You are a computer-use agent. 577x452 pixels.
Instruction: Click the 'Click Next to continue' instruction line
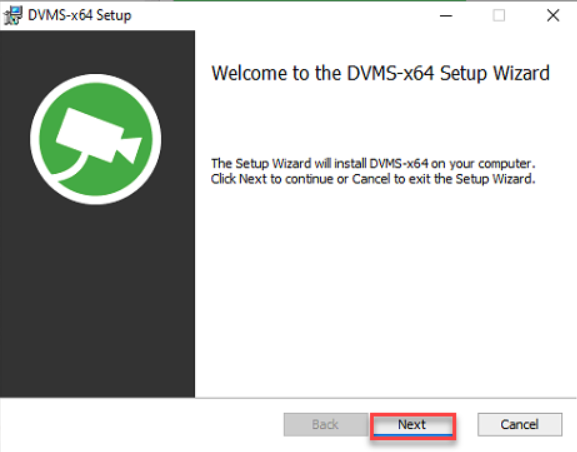pos(373,179)
